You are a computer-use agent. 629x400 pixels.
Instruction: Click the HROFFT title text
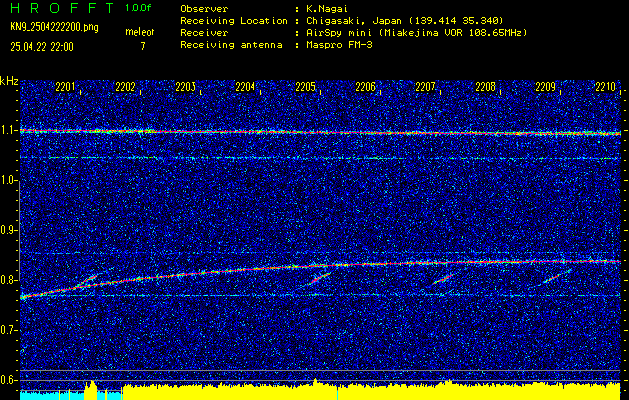click(63, 8)
